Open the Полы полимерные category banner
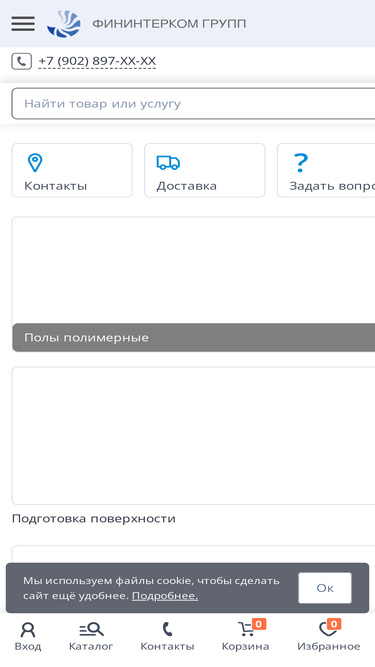Screen dimensions: 375x667 (x=193, y=284)
